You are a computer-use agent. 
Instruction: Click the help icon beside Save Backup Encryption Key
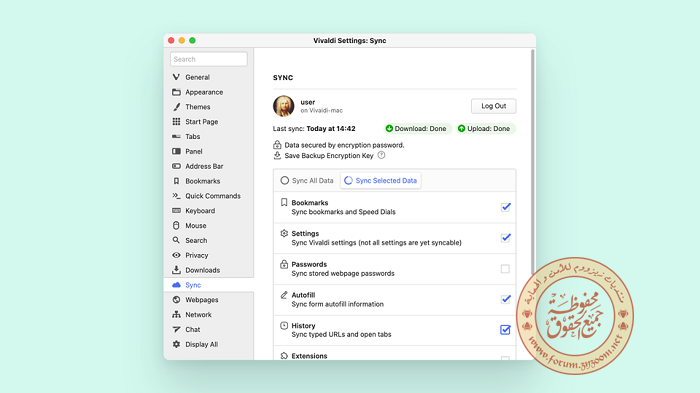point(381,155)
